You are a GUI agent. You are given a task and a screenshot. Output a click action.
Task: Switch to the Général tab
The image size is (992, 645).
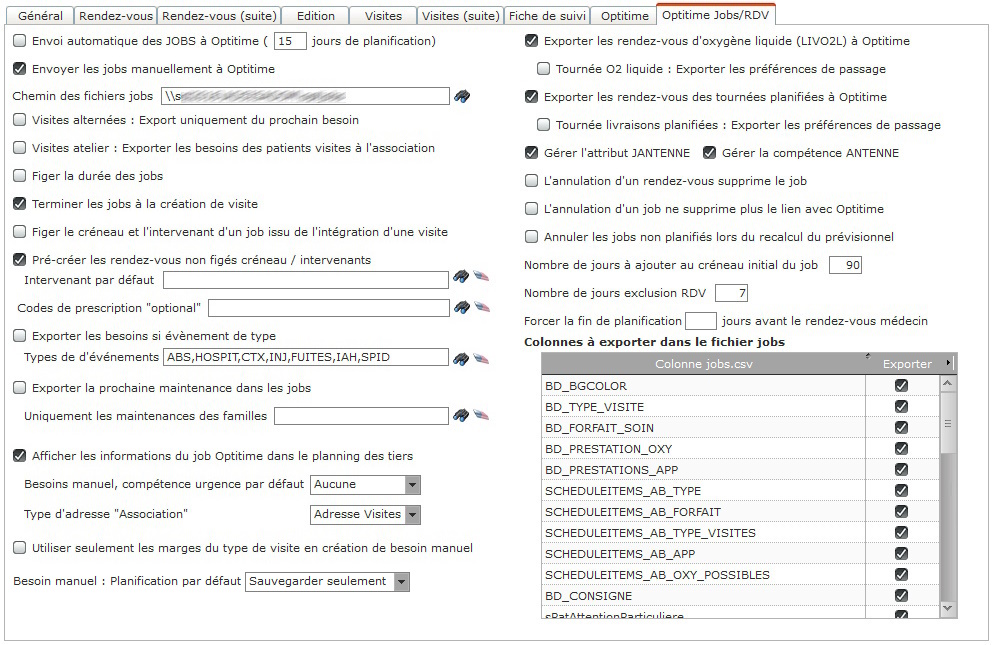point(40,16)
